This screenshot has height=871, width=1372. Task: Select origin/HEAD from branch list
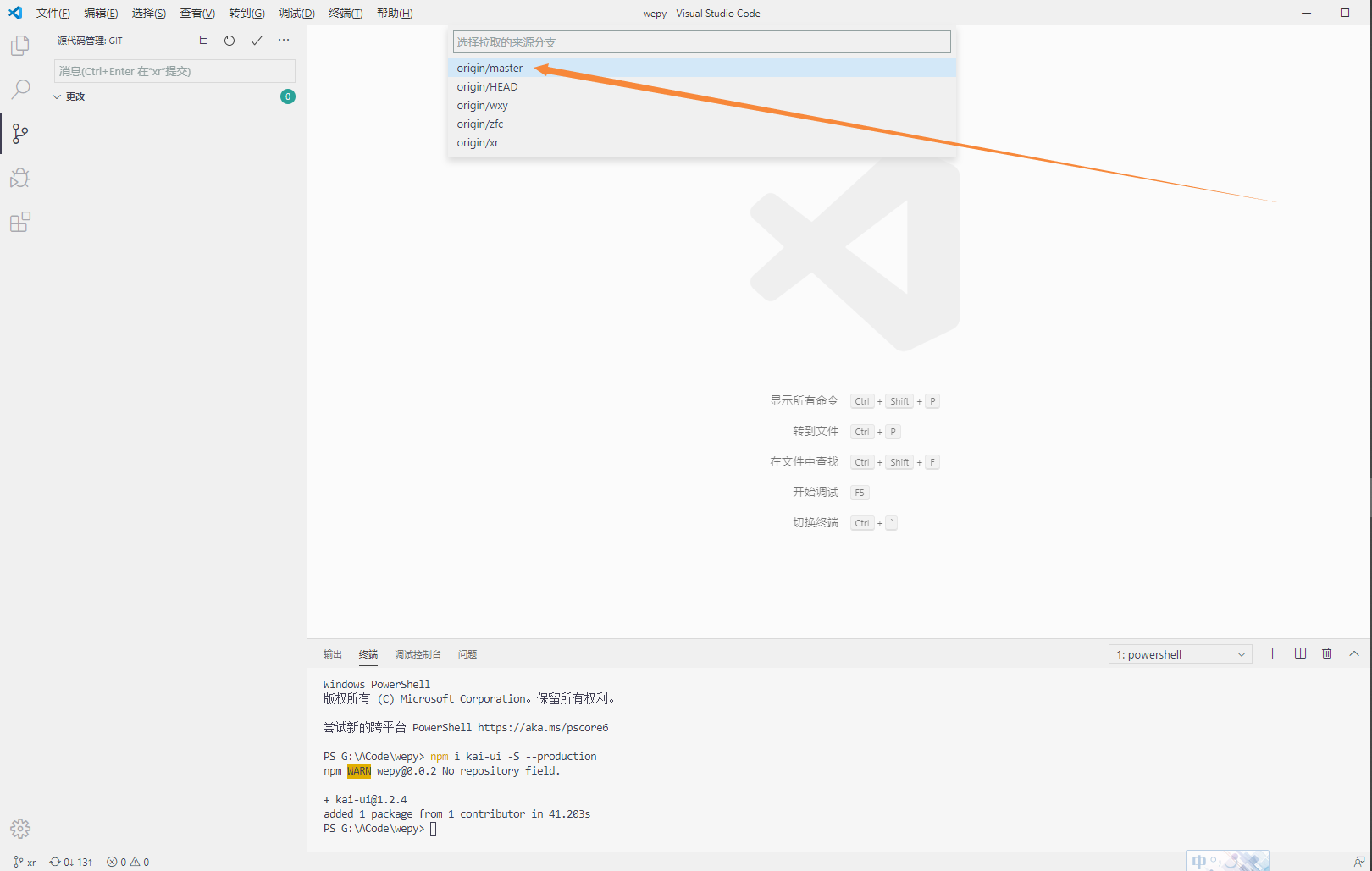click(x=702, y=87)
